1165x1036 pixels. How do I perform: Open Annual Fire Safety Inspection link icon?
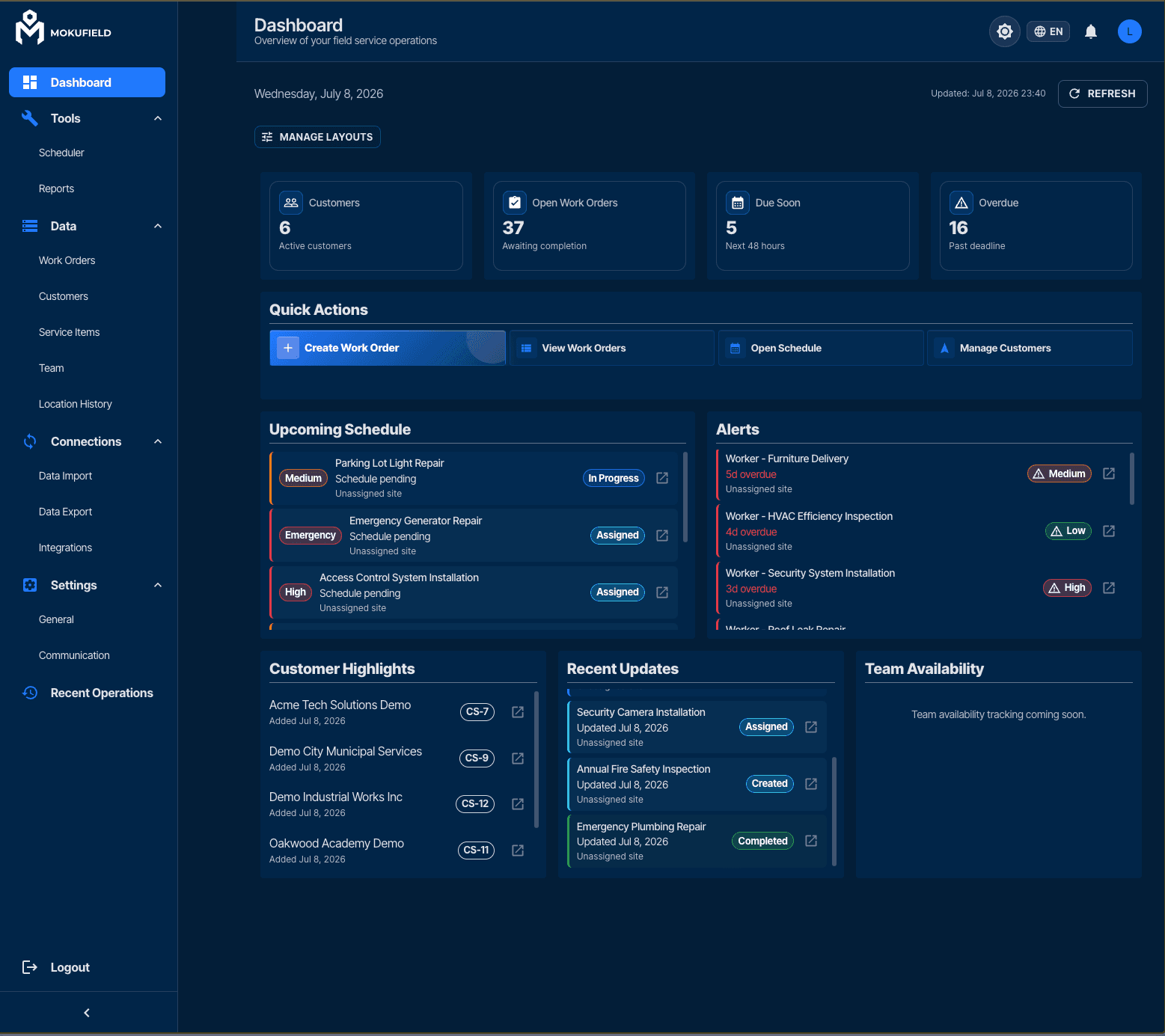coord(811,784)
